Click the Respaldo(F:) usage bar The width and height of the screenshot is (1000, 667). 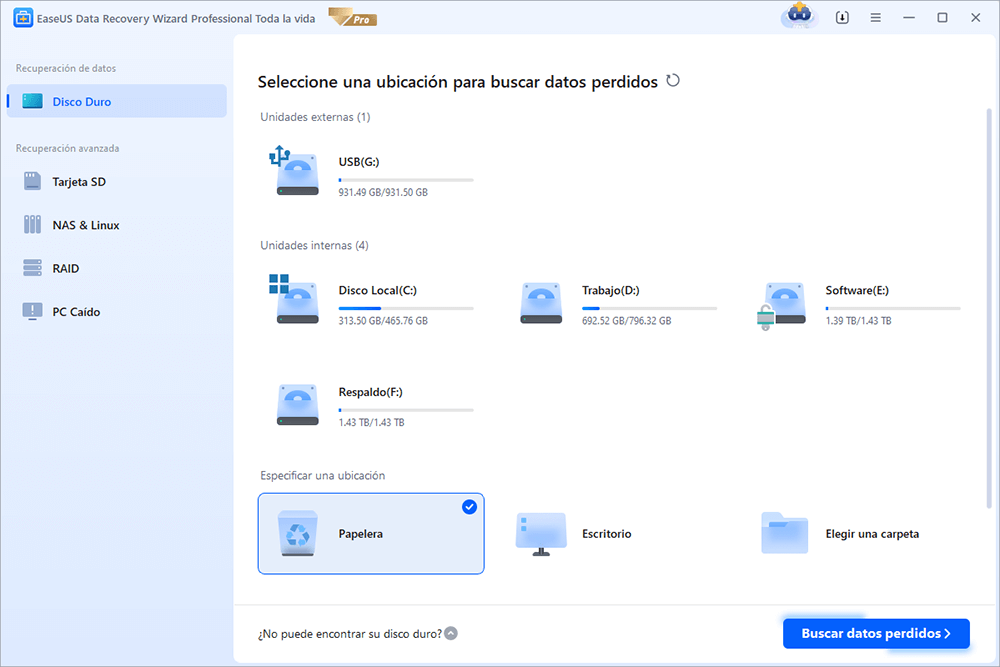(x=406, y=410)
